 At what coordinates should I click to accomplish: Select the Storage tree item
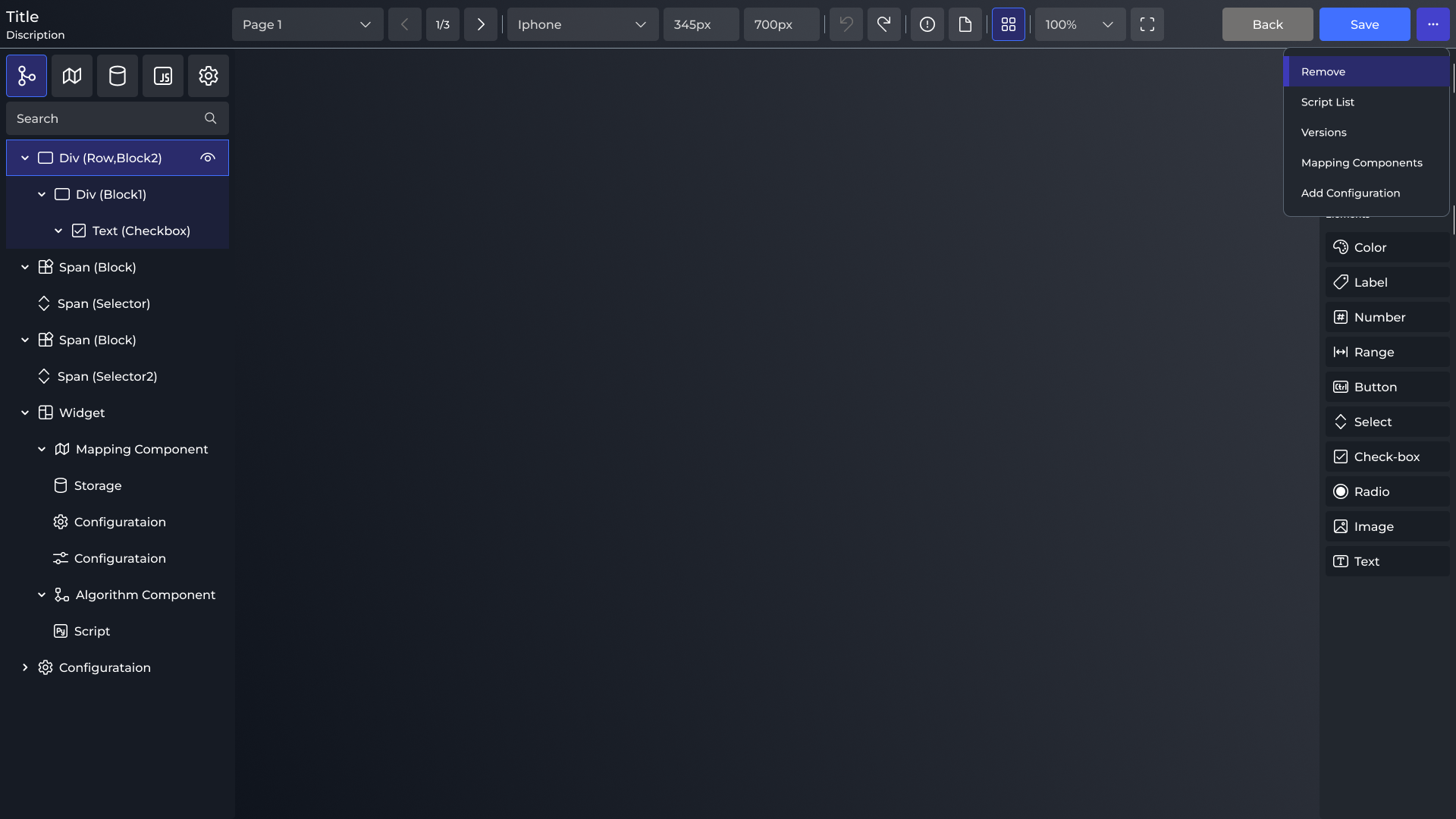(118, 485)
